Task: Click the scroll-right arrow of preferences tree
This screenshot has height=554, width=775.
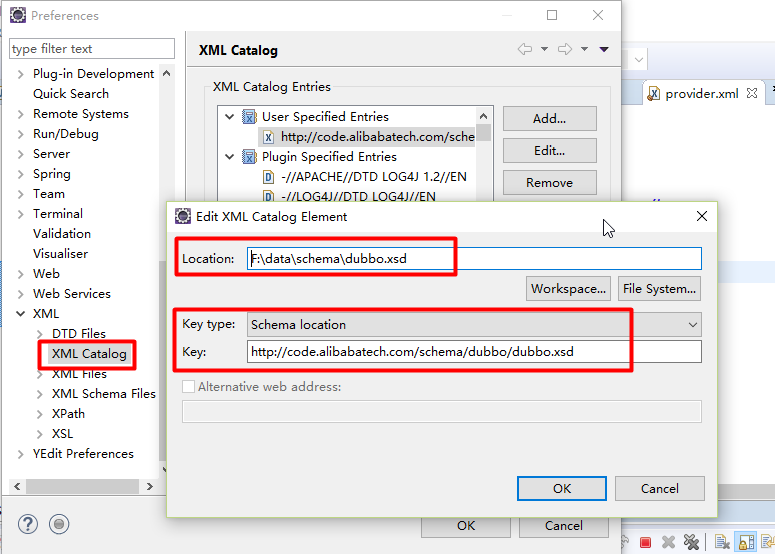Action: (x=150, y=487)
